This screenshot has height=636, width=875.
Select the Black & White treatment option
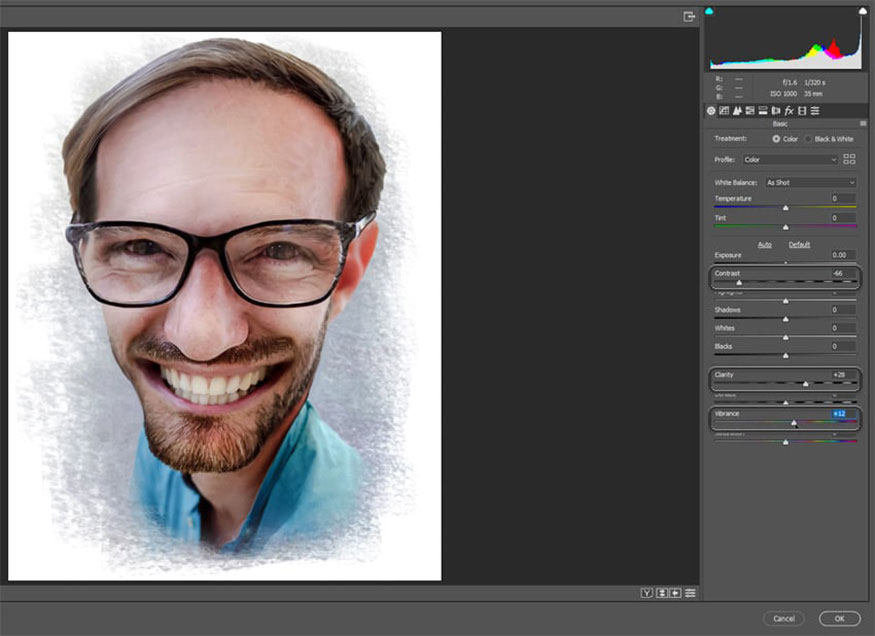point(830,139)
